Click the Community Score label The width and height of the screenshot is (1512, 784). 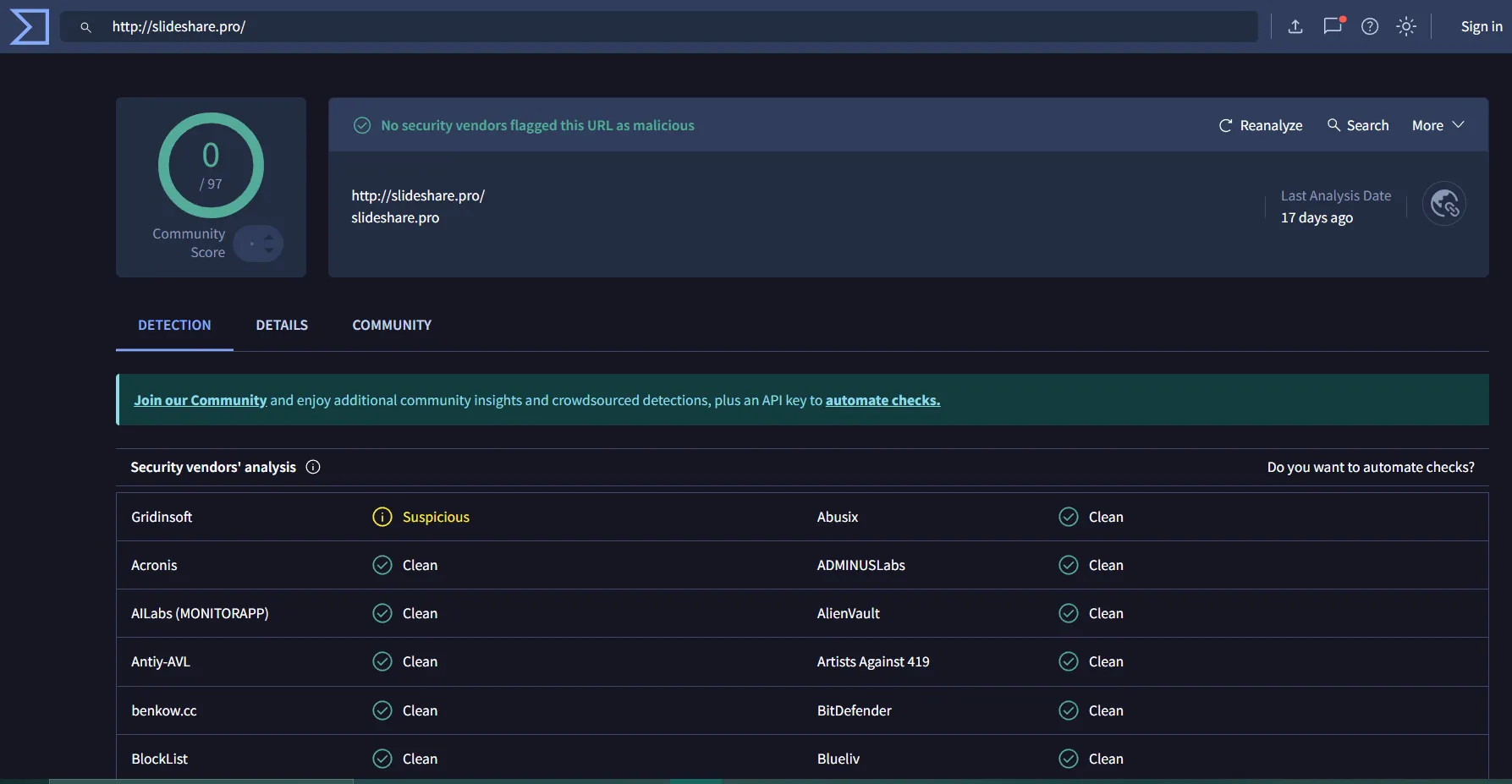point(189,243)
